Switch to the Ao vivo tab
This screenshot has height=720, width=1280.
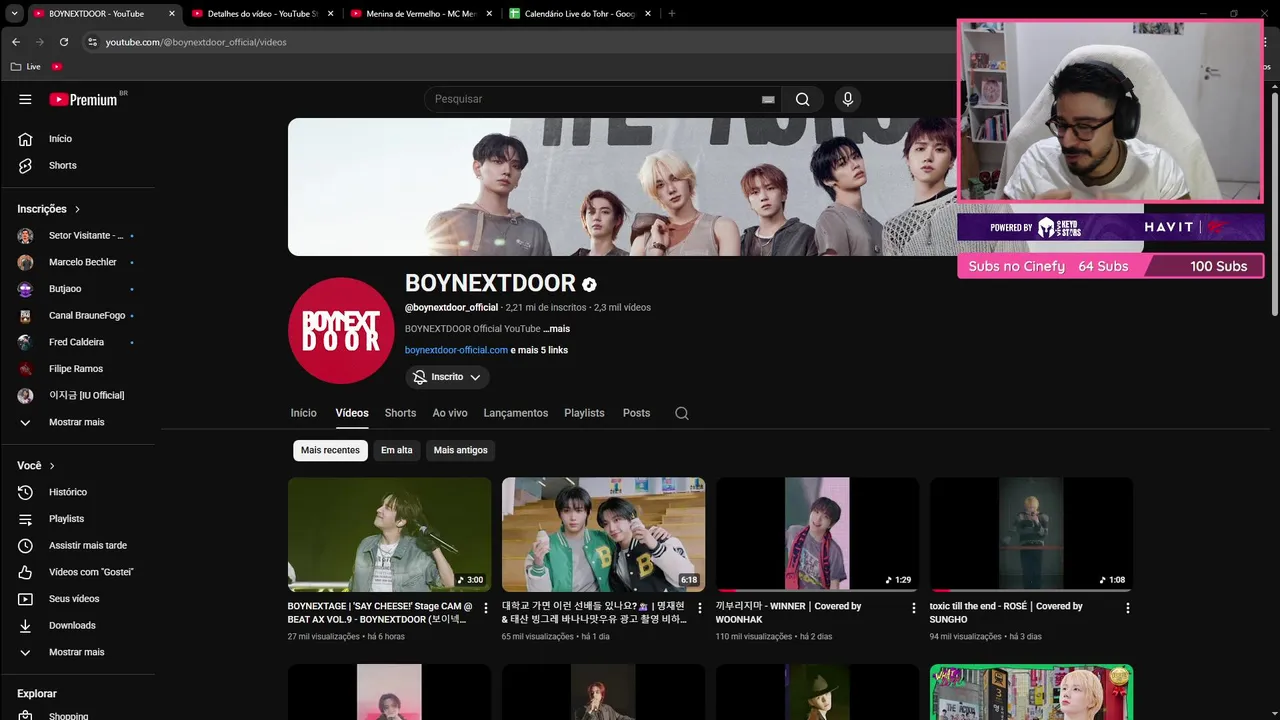[450, 413]
